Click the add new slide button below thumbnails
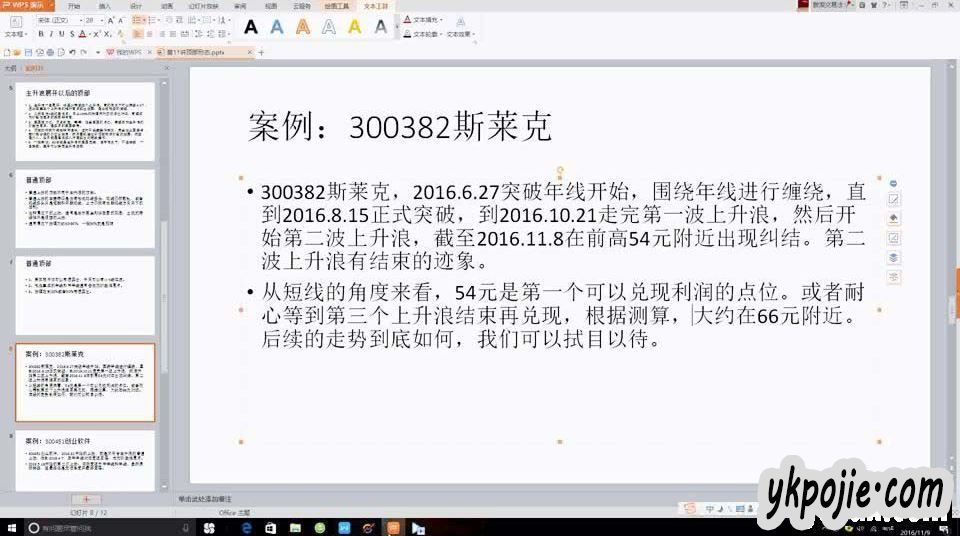The image size is (960, 536). coord(86,498)
